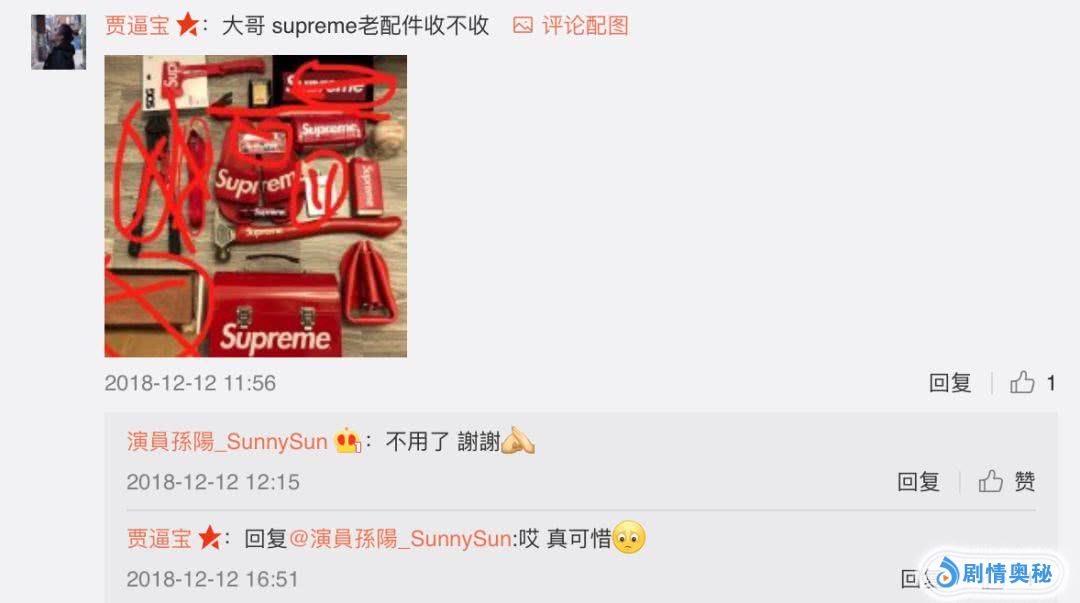The image size is (1080, 603).
Task: Click the star badge in the last reply
Action: pyautogui.click(x=209, y=538)
